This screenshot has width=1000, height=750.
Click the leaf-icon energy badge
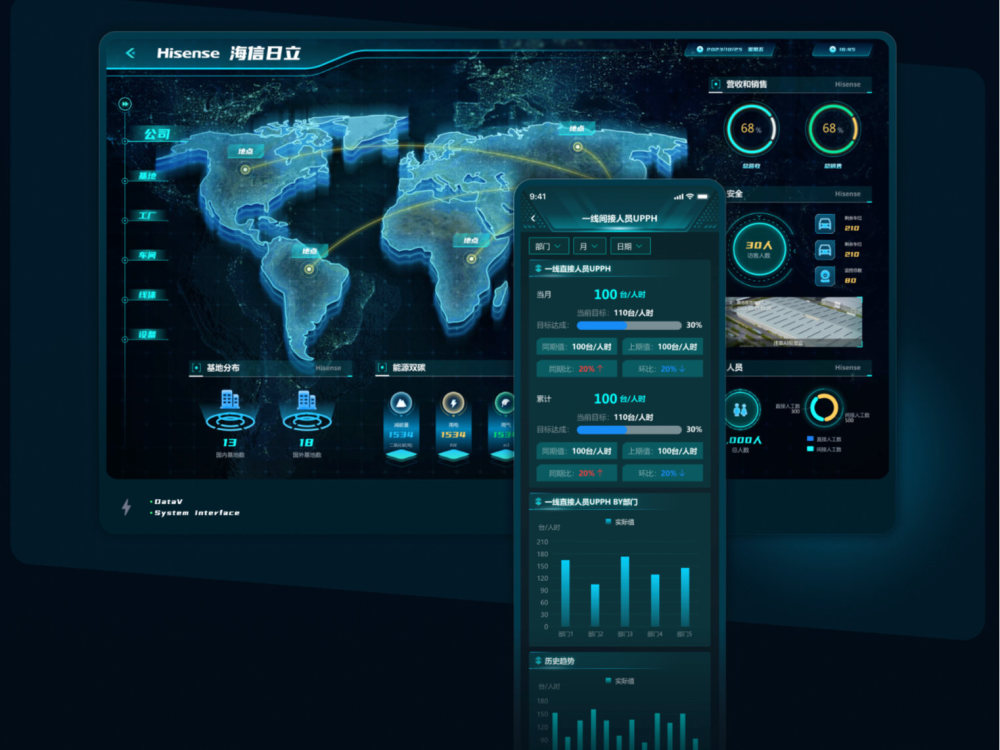click(504, 403)
